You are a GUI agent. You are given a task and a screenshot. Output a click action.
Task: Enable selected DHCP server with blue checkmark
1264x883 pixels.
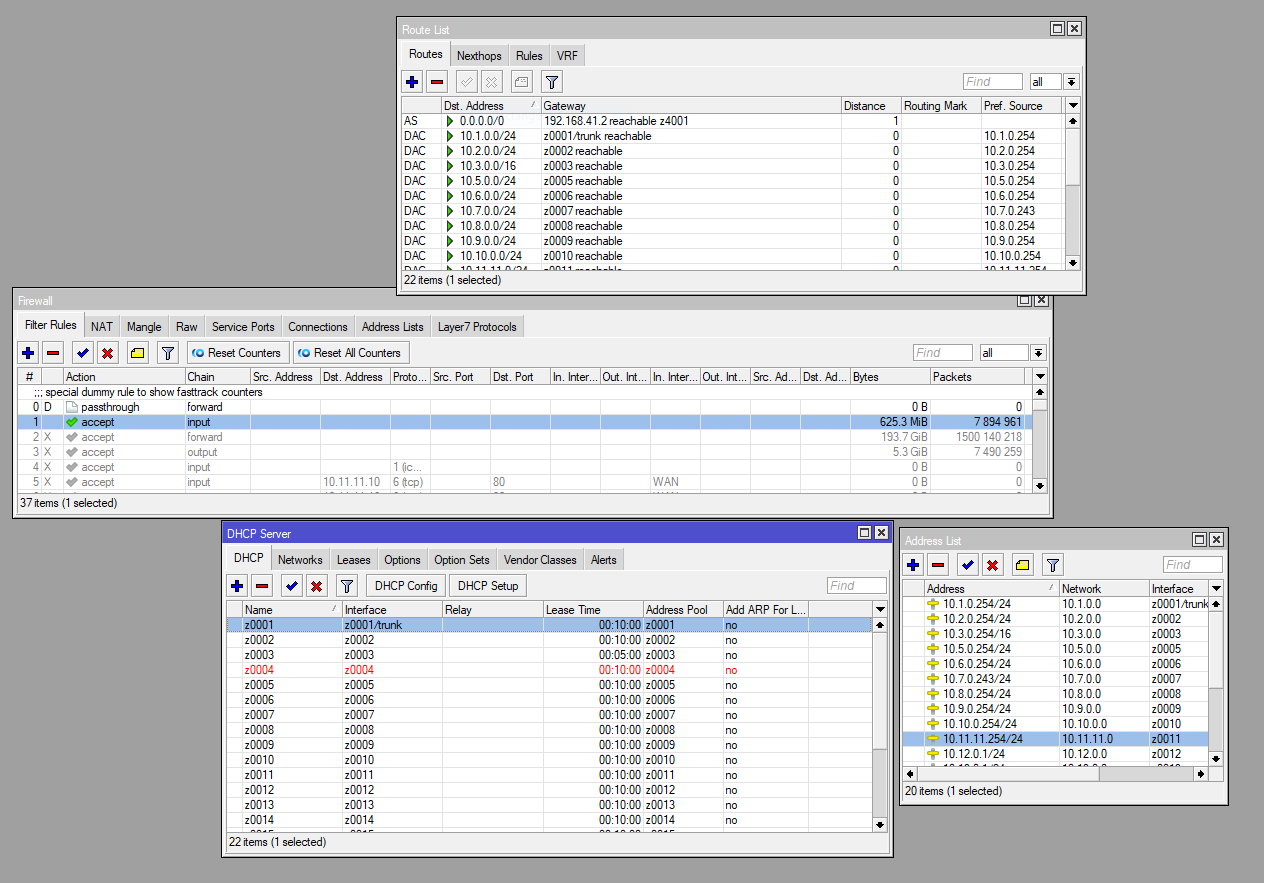[291, 586]
